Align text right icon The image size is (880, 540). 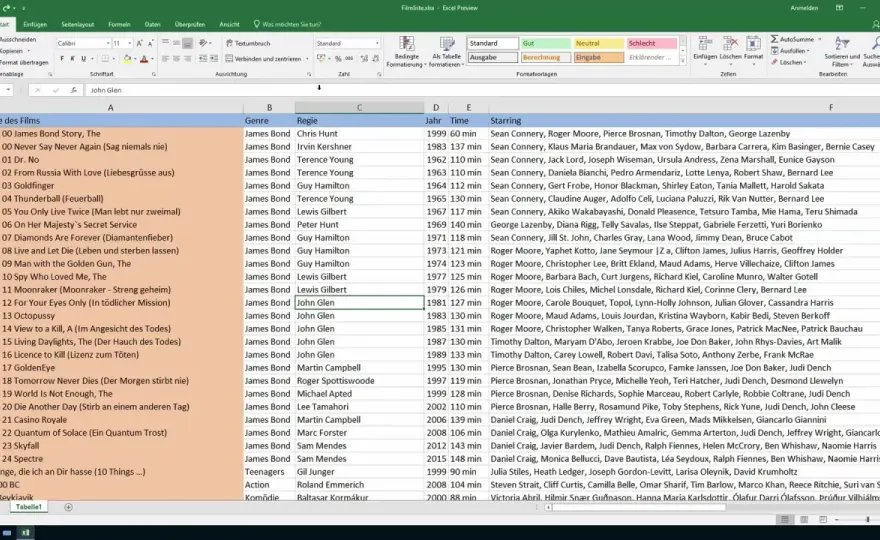click(x=187, y=59)
